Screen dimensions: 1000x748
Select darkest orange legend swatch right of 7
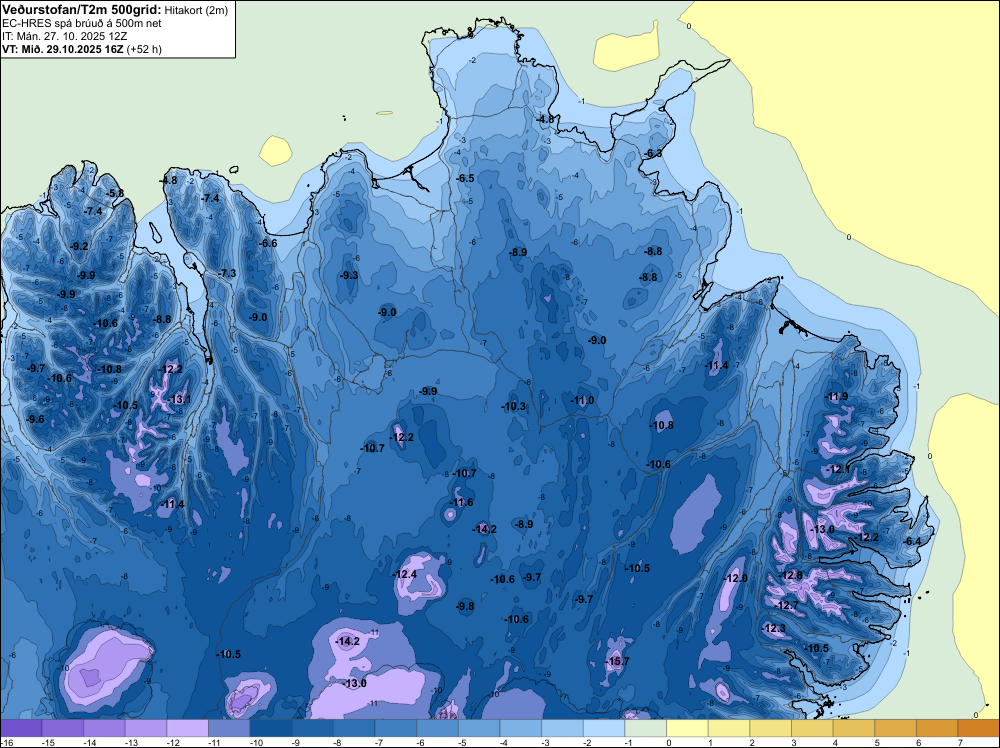[979, 728]
